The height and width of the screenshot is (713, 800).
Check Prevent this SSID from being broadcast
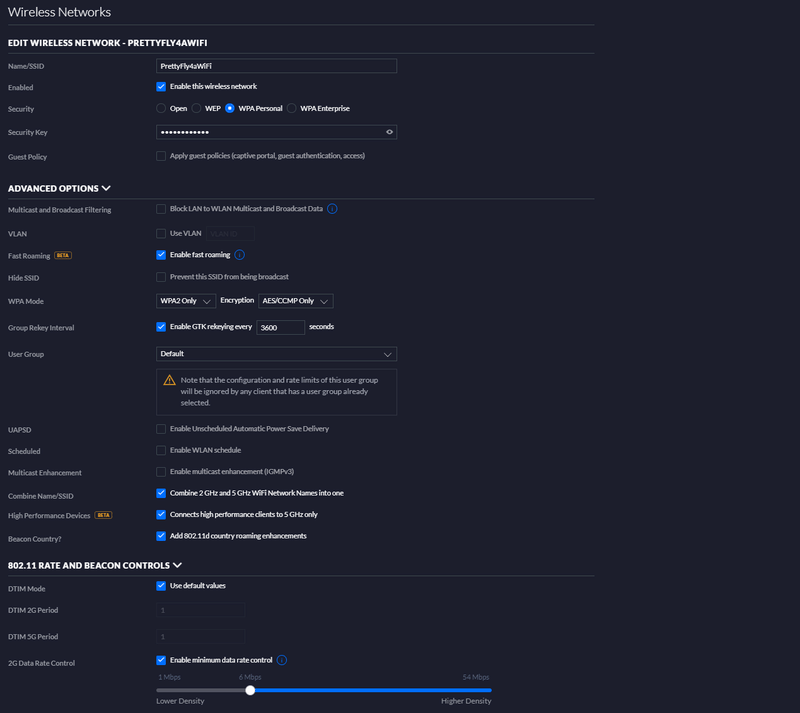(x=161, y=277)
